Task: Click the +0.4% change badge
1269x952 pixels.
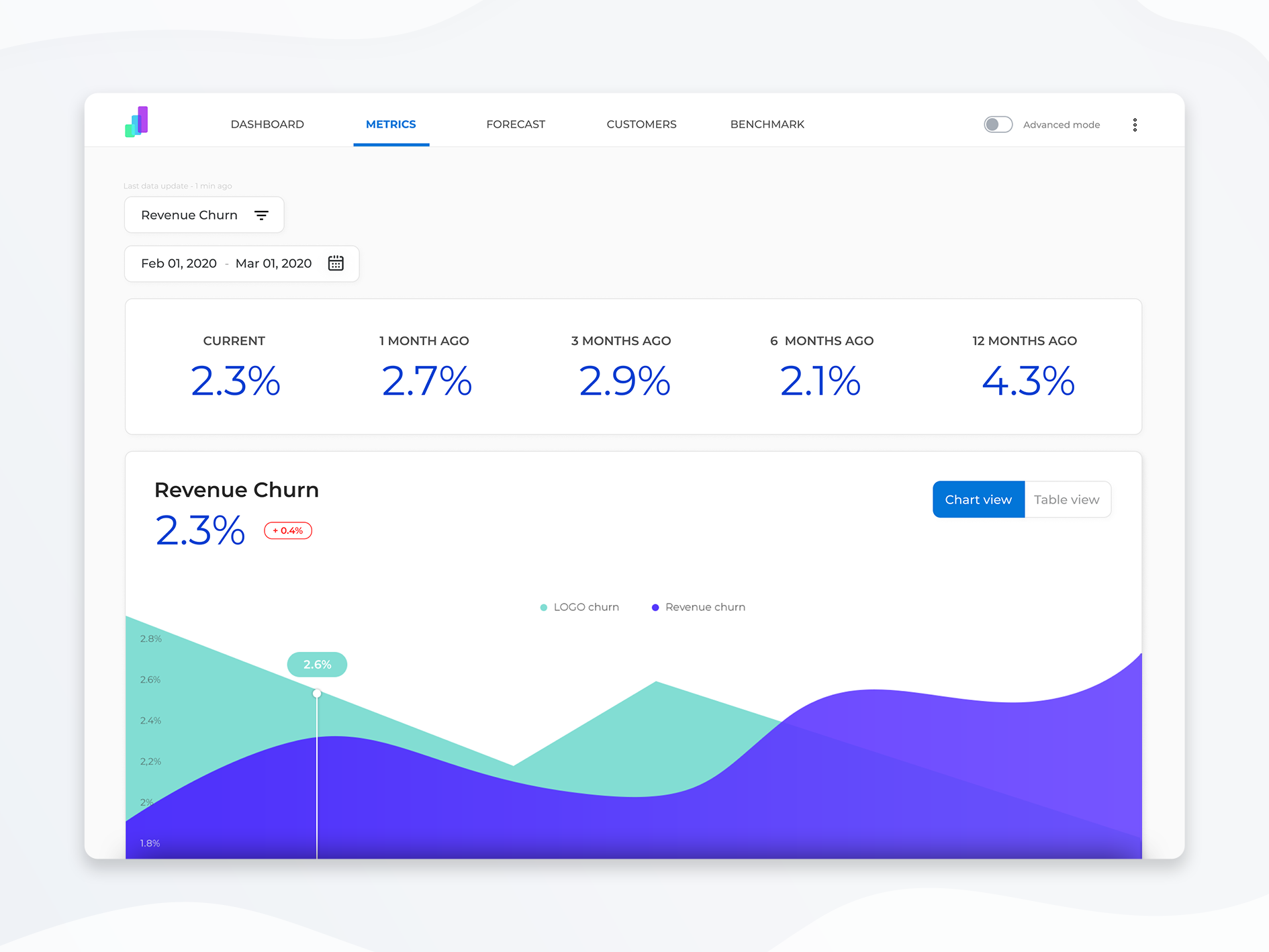Action: pos(288,530)
